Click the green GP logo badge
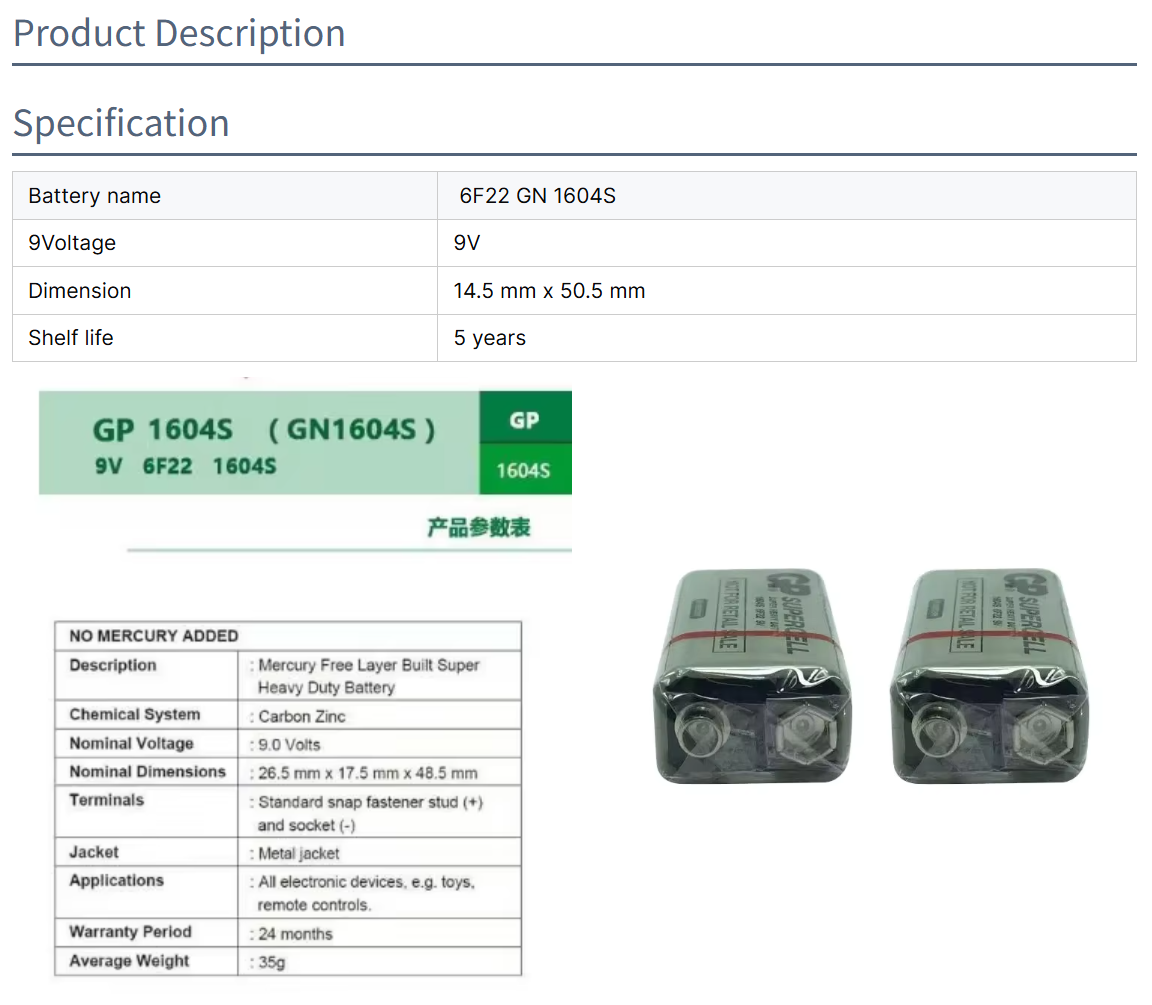This screenshot has height=1005, width=1152. (525, 418)
